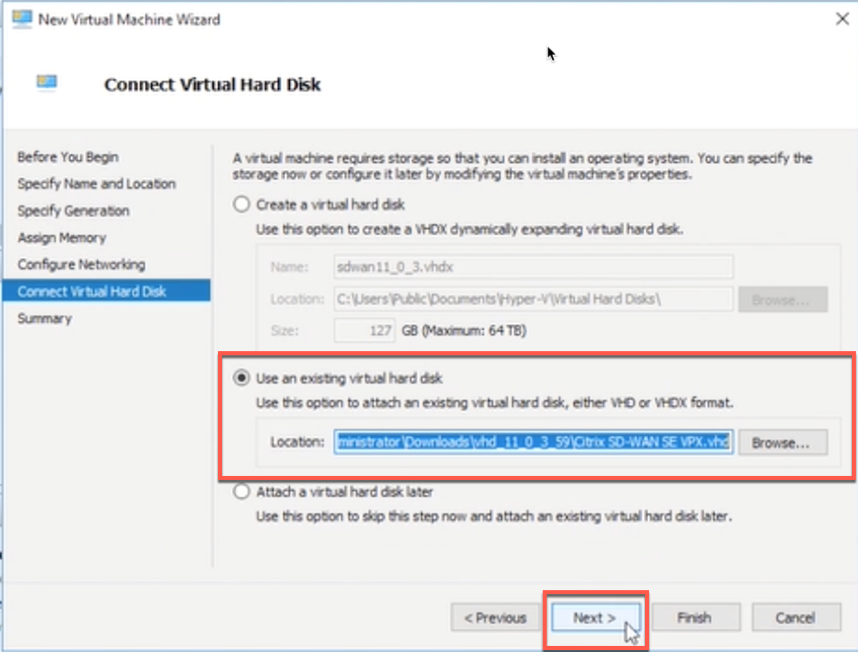858x652 pixels.
Task: Cancel the wizard
Action: point(796,618)
